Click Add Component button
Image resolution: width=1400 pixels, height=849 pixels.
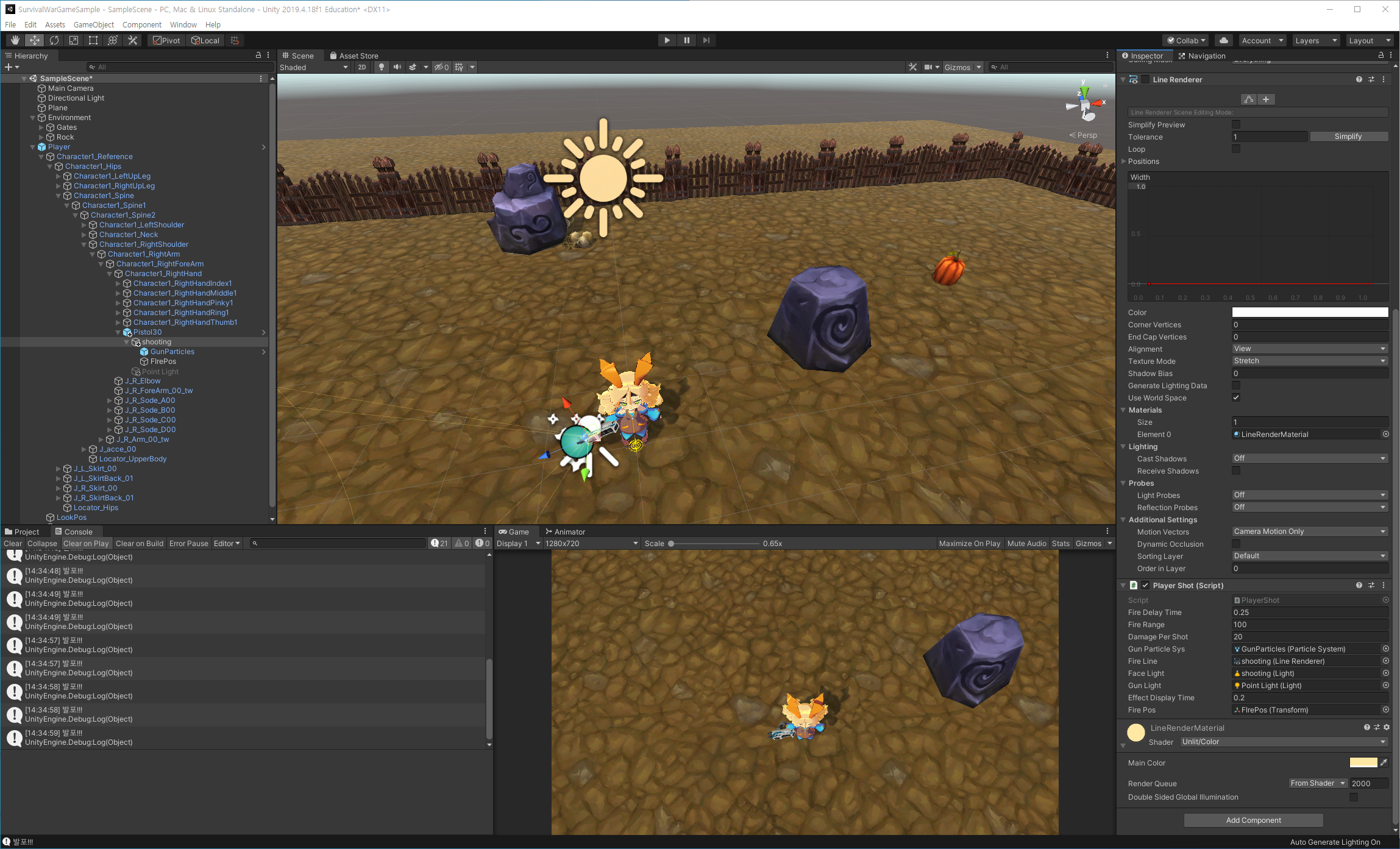click(x=1253, y=820)
